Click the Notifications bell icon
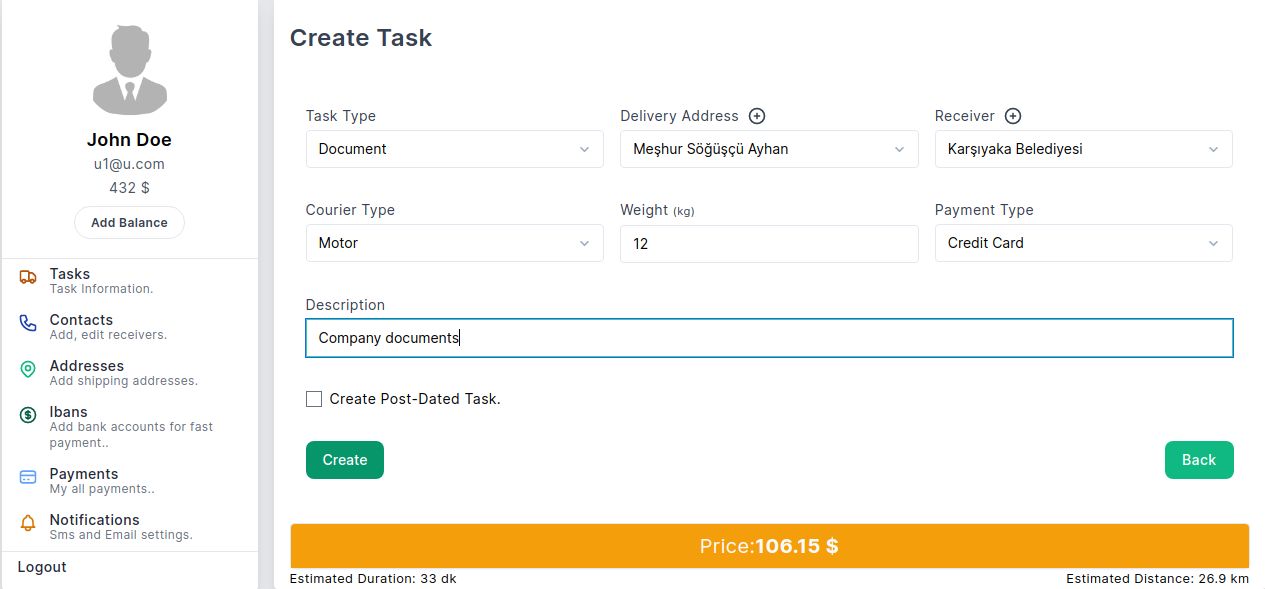1265x589 pixels. 28,523
